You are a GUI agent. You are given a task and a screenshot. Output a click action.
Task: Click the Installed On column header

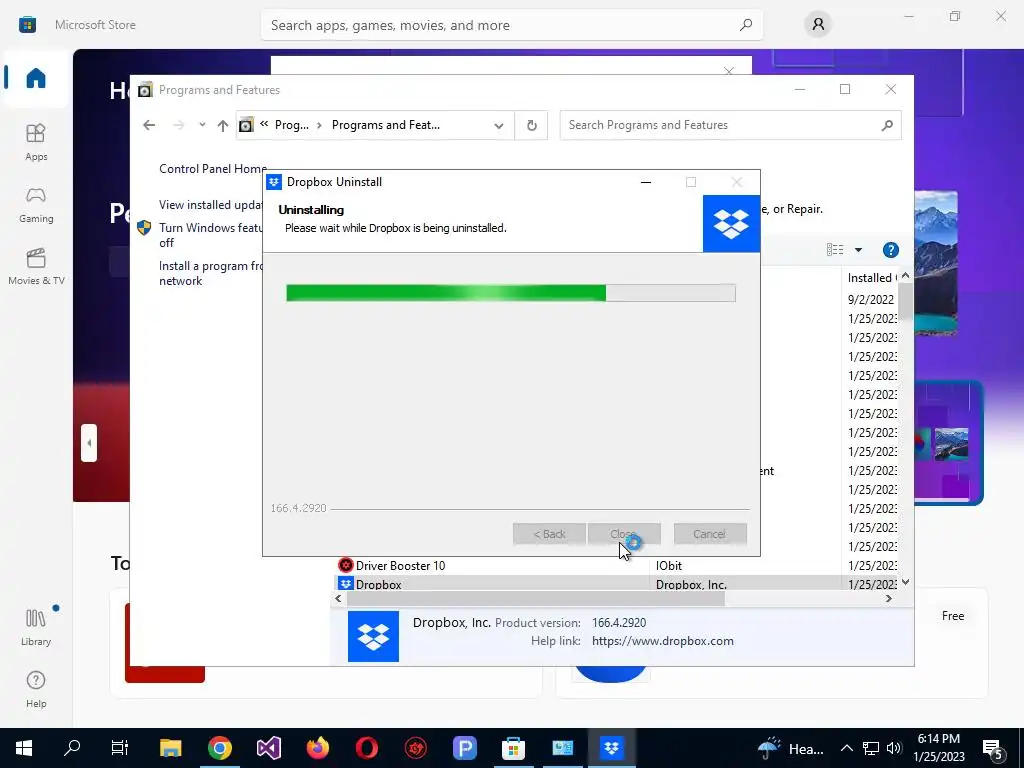tap(871, 278)
